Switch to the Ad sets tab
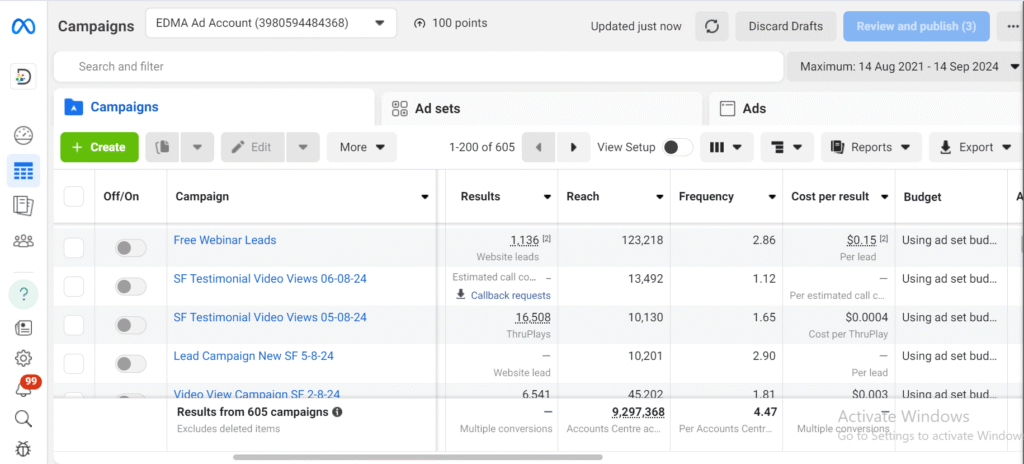This screenshot has width=1024, height=464. [540, 108]
